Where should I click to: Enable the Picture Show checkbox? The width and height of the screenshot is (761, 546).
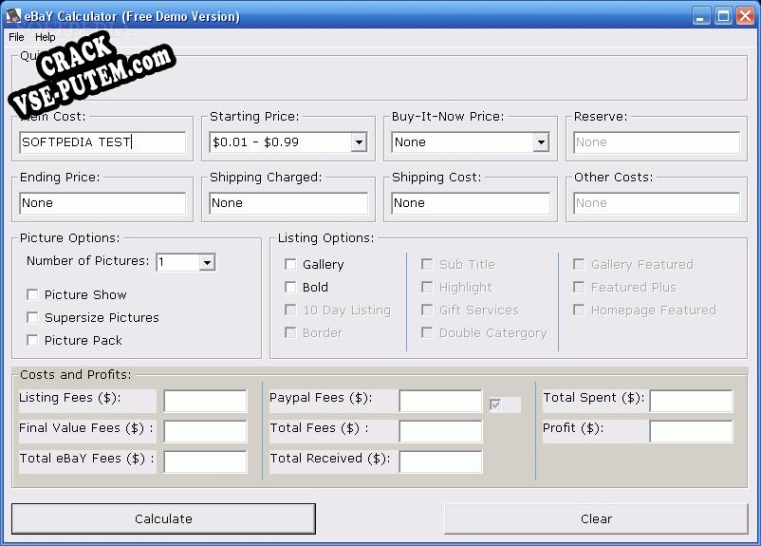[33, 295]
